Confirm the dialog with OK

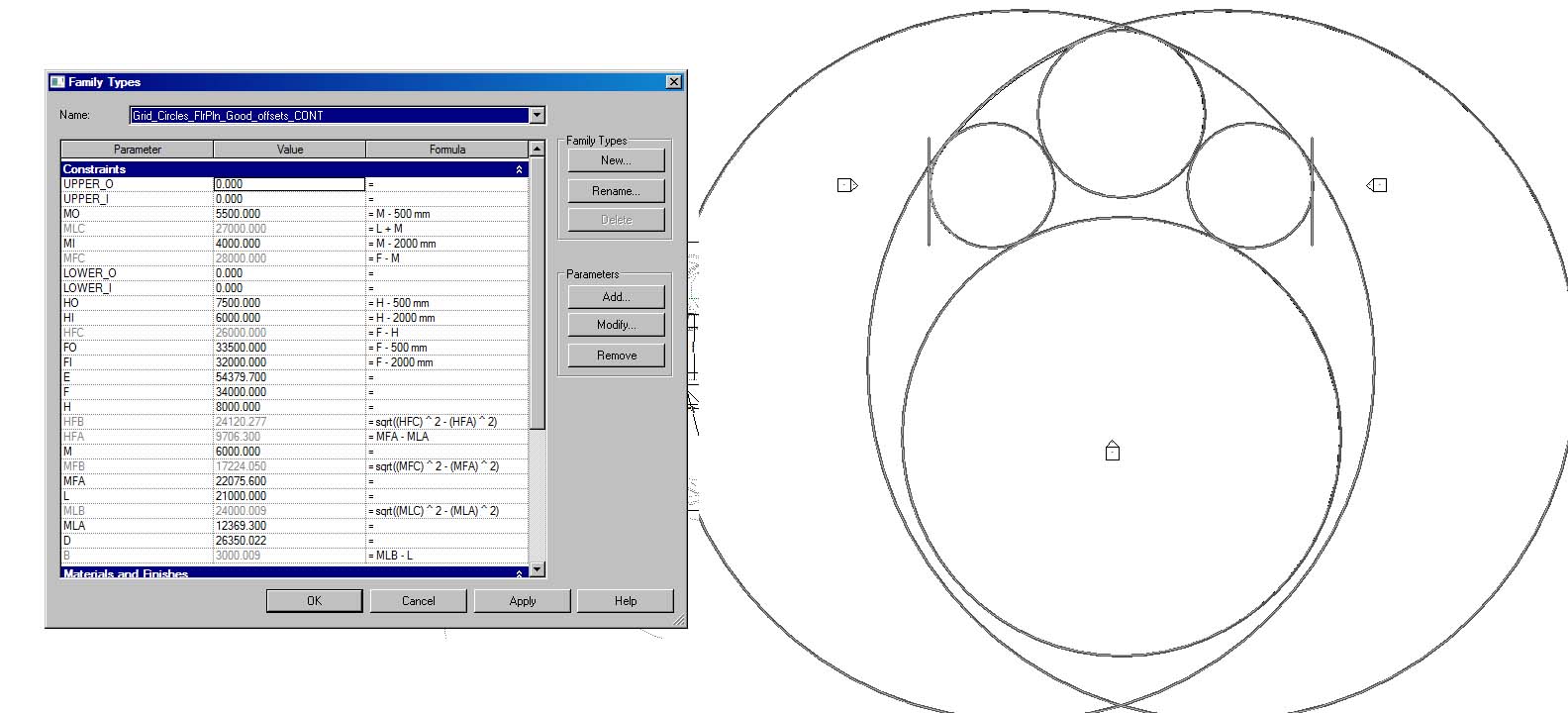point(314,601)
